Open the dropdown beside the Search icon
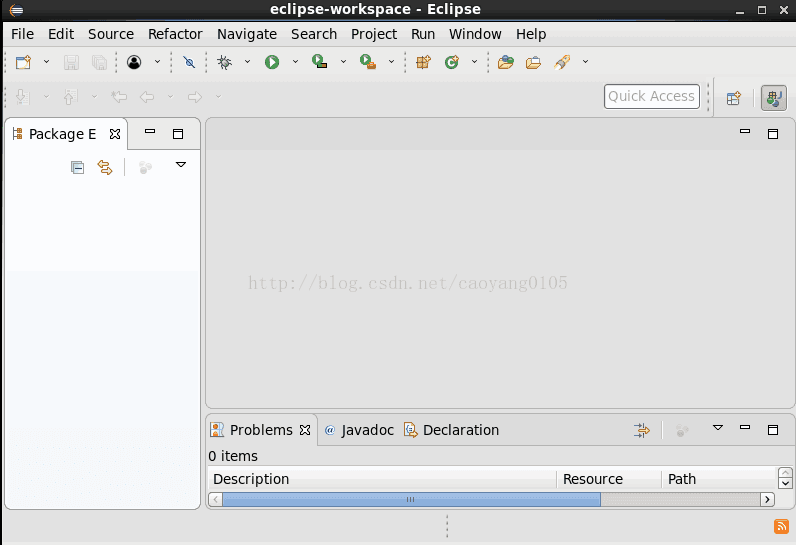796x545 pixels. [x=585, y=62]
